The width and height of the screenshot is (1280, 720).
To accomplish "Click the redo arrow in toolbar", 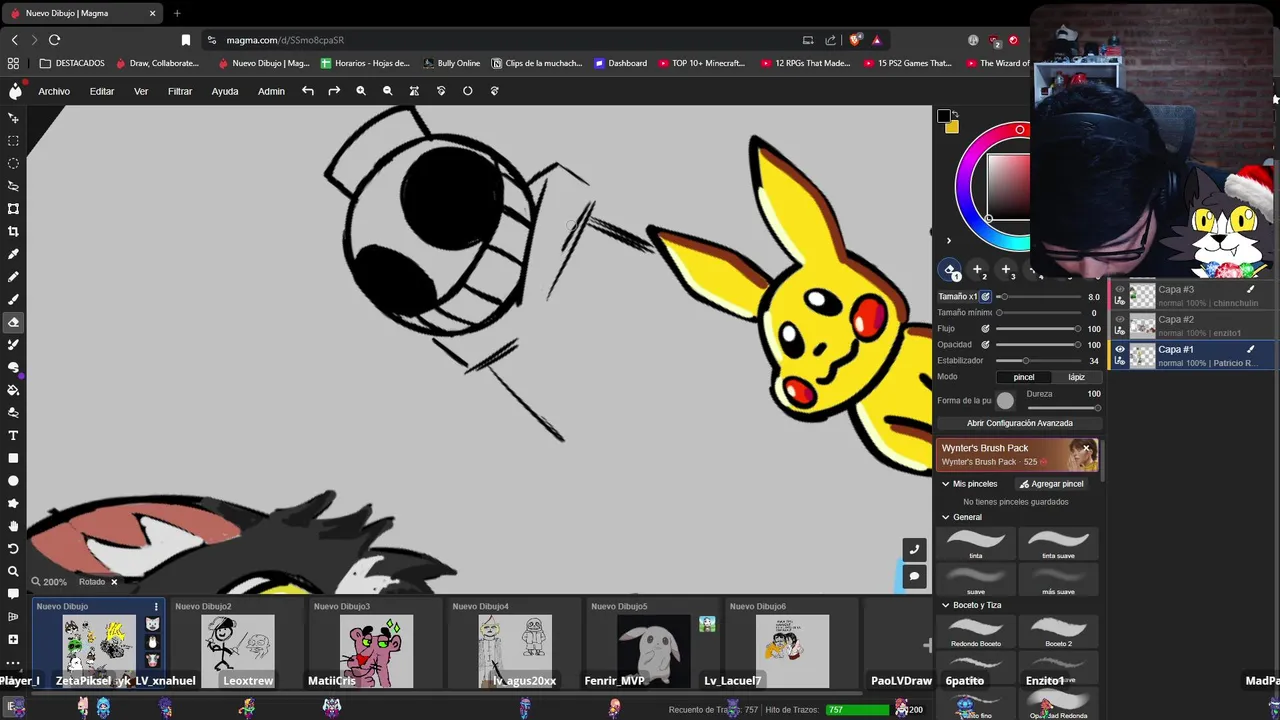I will 334,91.
